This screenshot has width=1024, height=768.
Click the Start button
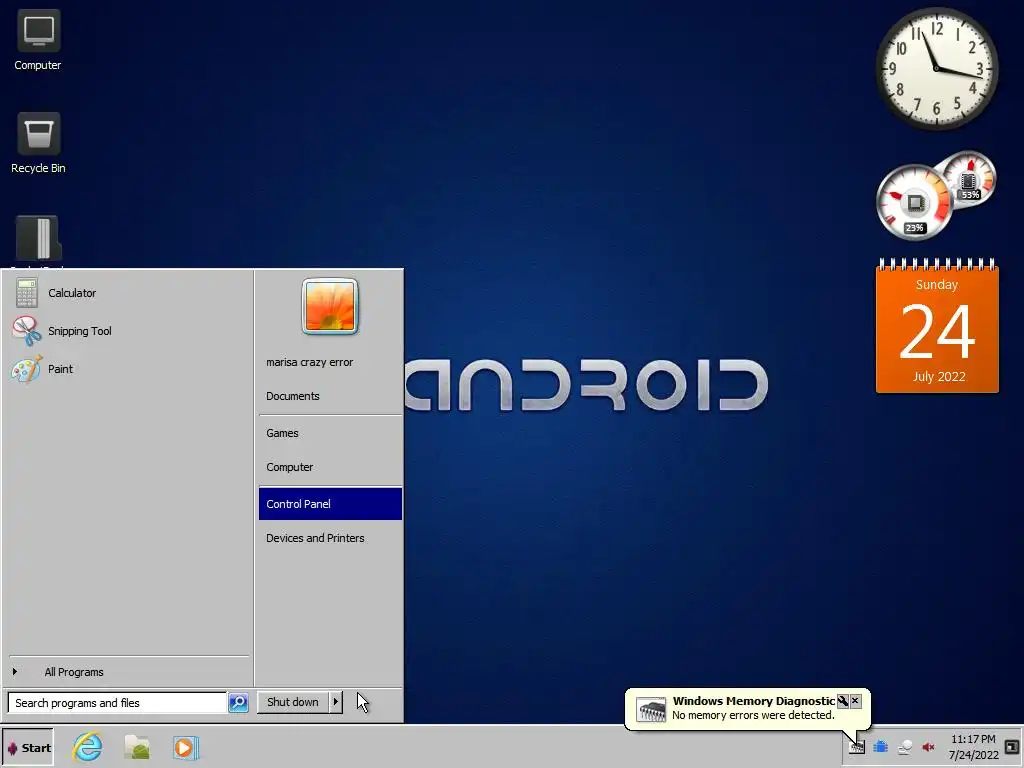point(27,748)
